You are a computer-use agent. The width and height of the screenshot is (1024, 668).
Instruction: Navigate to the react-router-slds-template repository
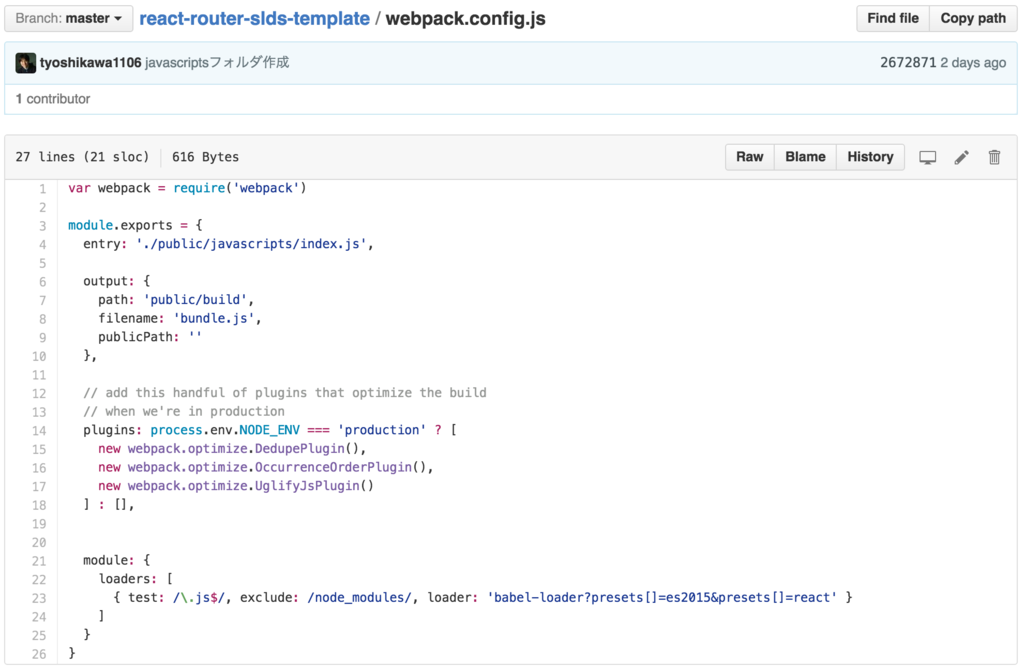tap(253, 18)
